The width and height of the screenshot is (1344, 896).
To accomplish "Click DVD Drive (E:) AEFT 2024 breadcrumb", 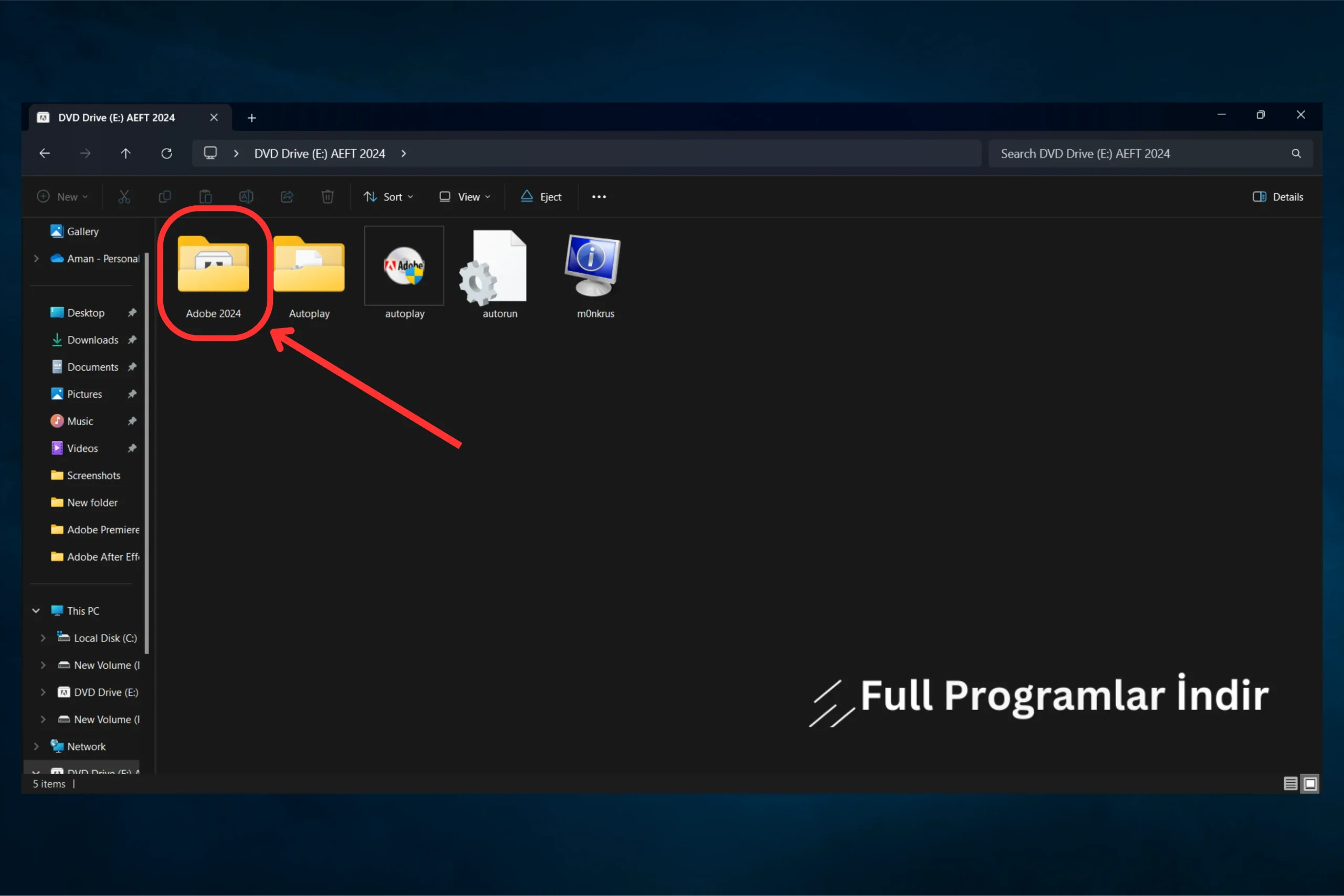I will 319,153.
